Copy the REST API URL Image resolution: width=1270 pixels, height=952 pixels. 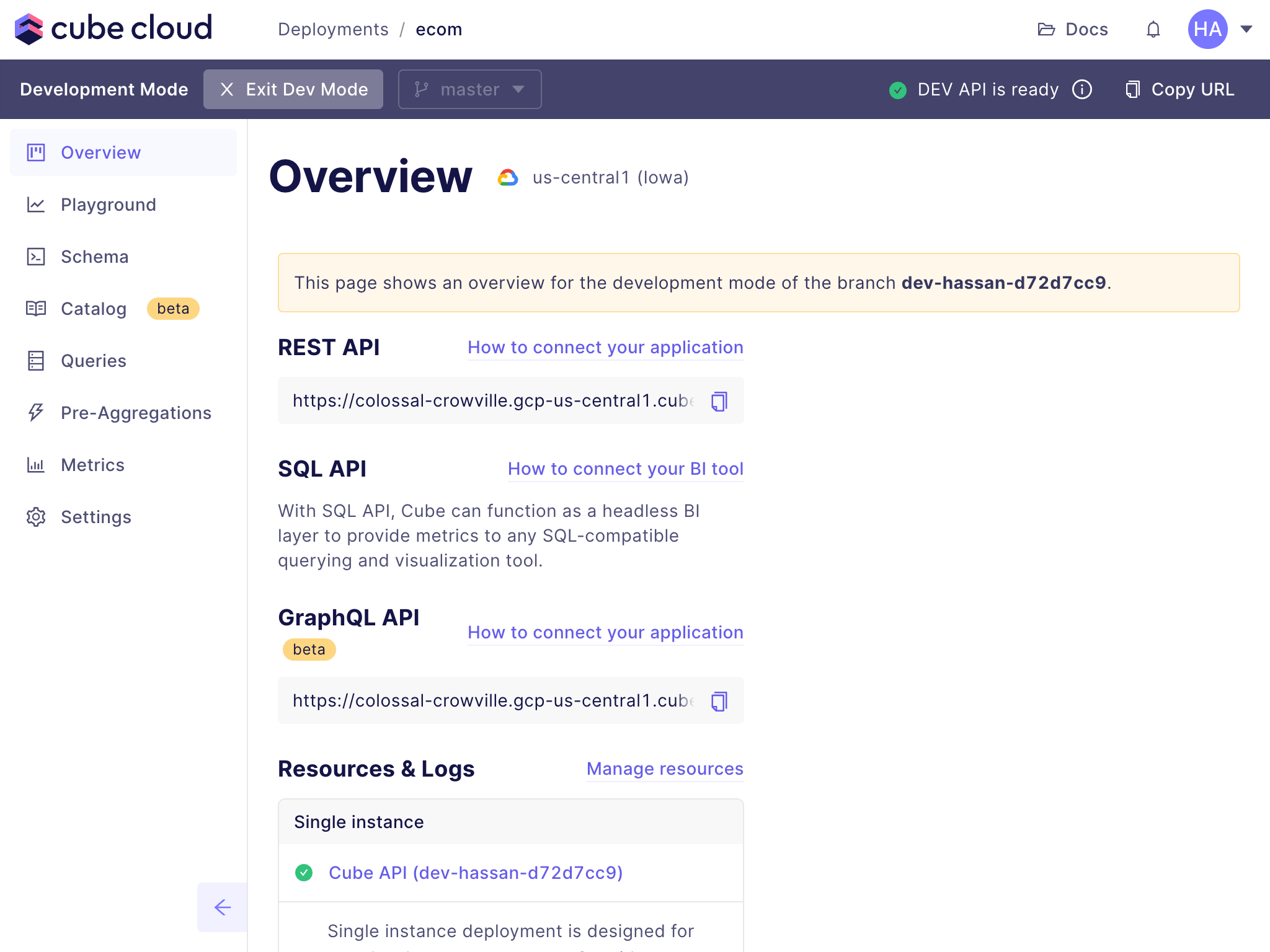coord(719,401)
